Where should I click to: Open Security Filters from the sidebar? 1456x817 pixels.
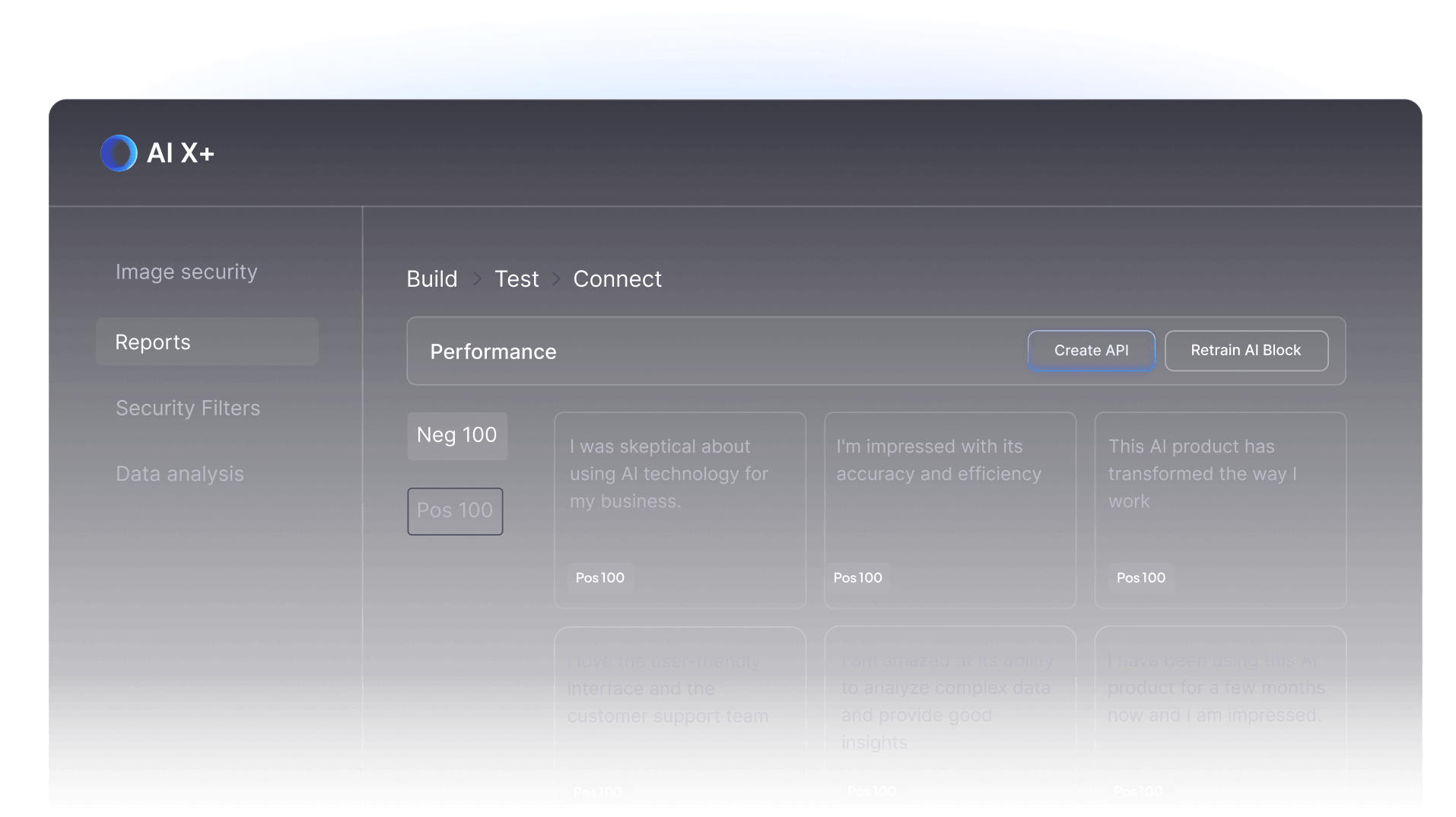pyautogui.click(x=187, y=408)
